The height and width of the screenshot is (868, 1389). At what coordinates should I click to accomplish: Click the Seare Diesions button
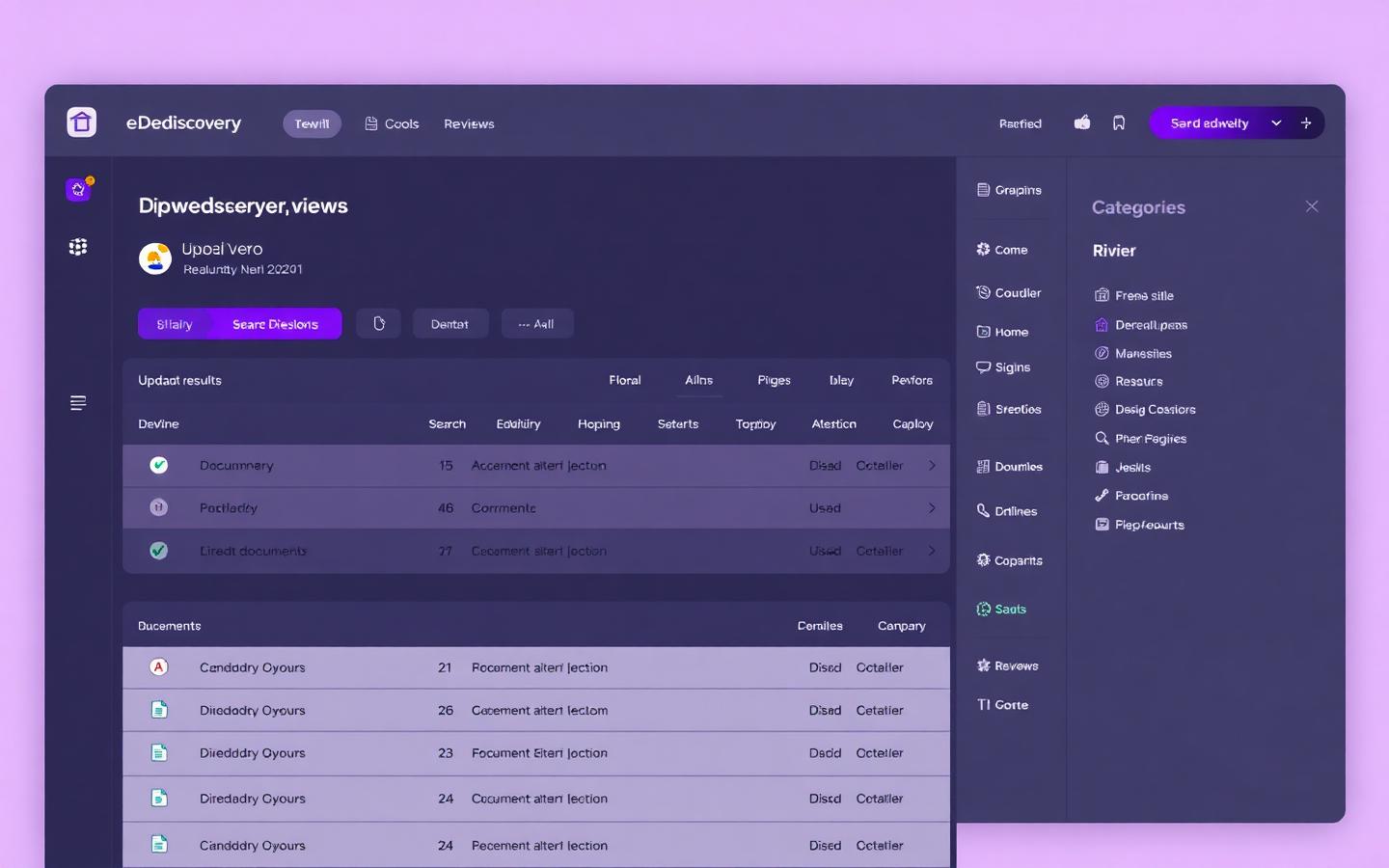[x=276, y=324]
